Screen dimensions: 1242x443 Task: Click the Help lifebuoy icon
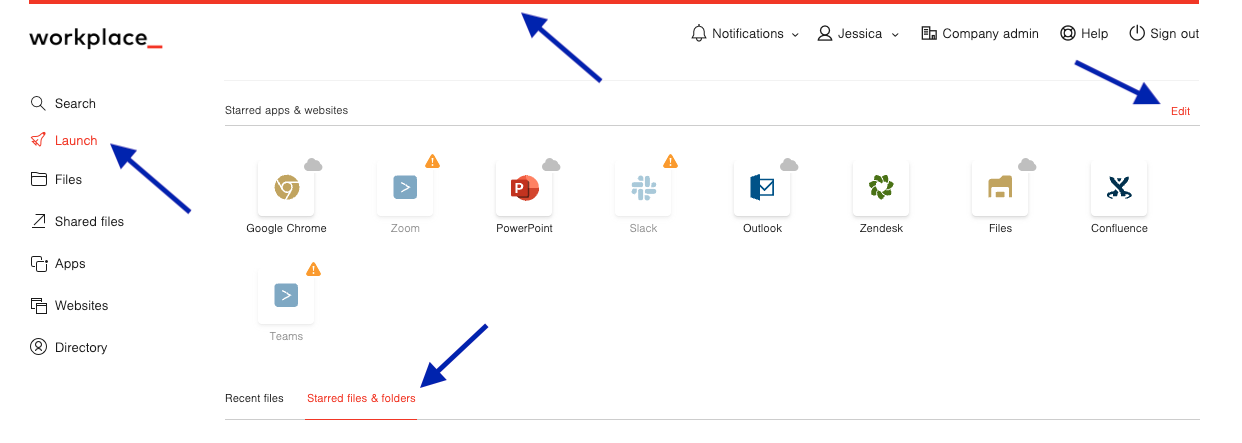(1068, 33)
